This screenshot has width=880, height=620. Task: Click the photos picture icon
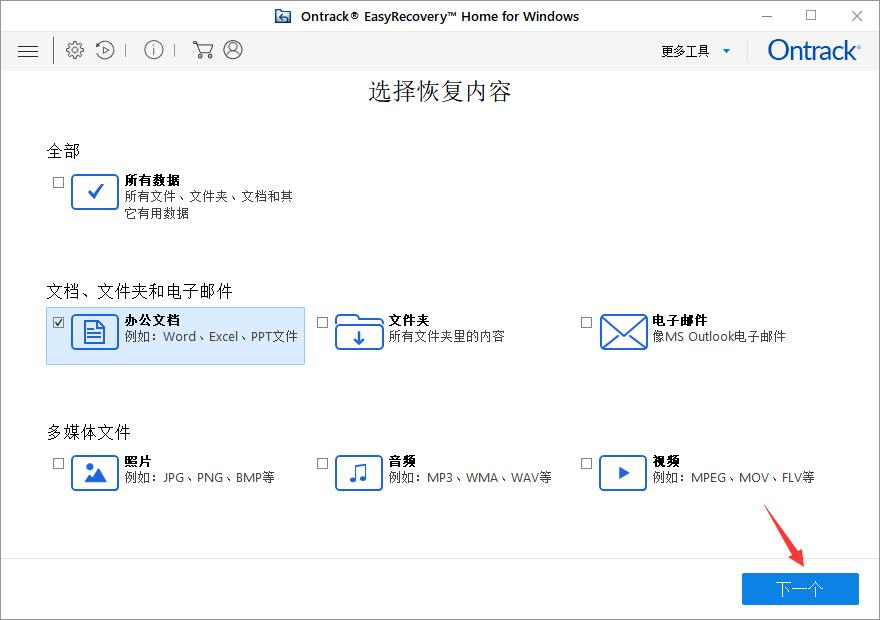click(x=95, y=473)
